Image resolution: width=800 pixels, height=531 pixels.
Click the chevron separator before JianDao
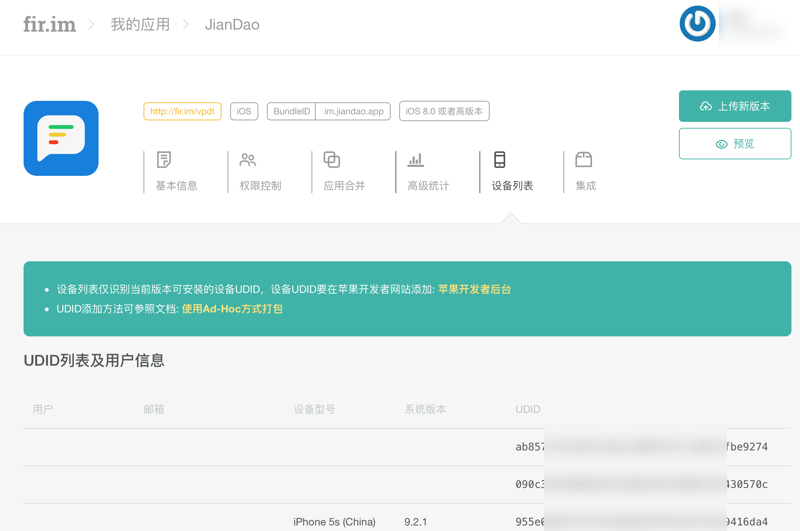[x=186, y=24]
